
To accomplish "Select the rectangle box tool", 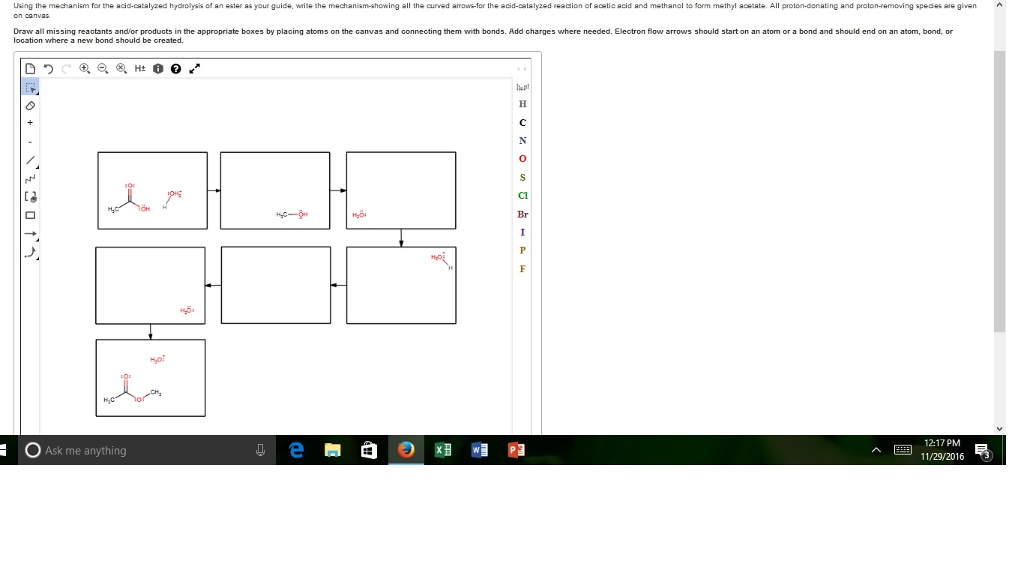I will coord(30,216).
